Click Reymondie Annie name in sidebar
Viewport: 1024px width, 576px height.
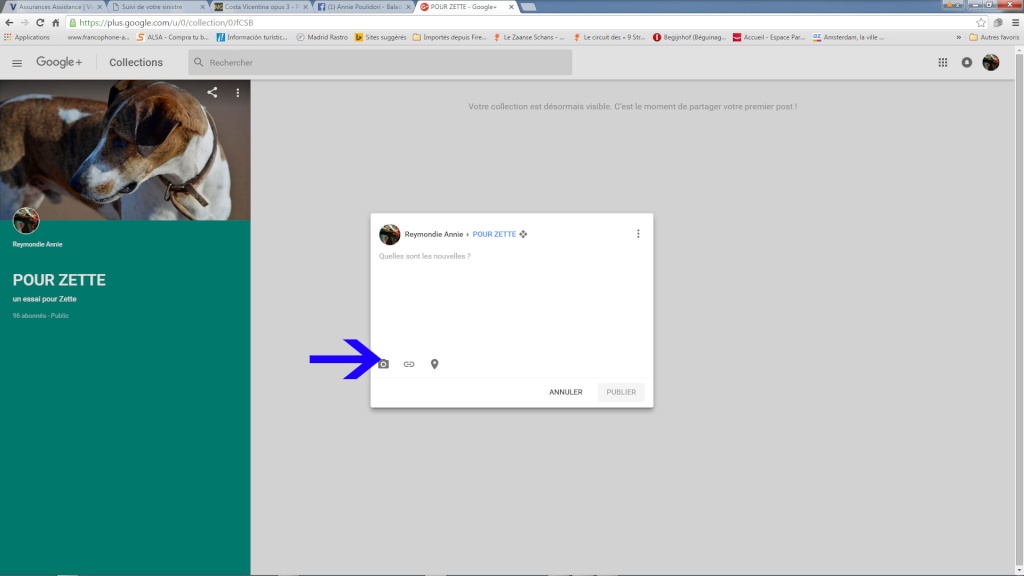[37, 244]
